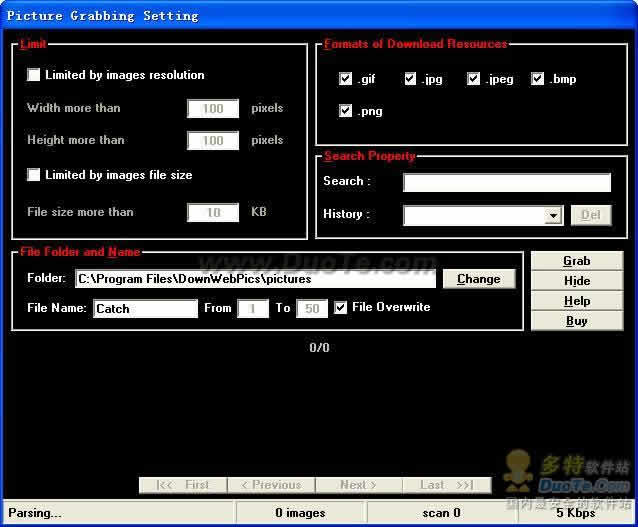This screenshot has height=527, width=638.
Task: Click the File Name field containing Catch
Action: (x=145, y=308)
